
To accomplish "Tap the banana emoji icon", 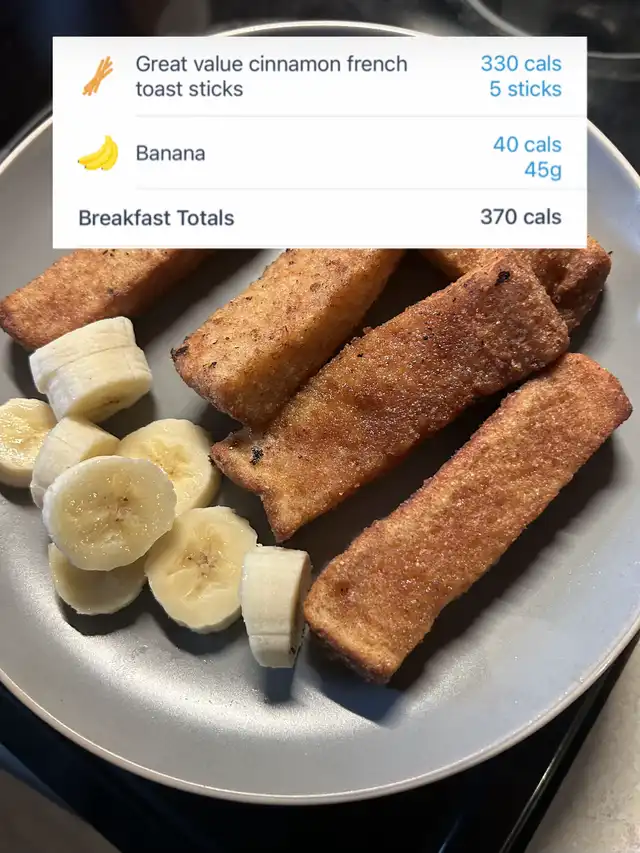I will pyautogui.click(x=99, y=153).
